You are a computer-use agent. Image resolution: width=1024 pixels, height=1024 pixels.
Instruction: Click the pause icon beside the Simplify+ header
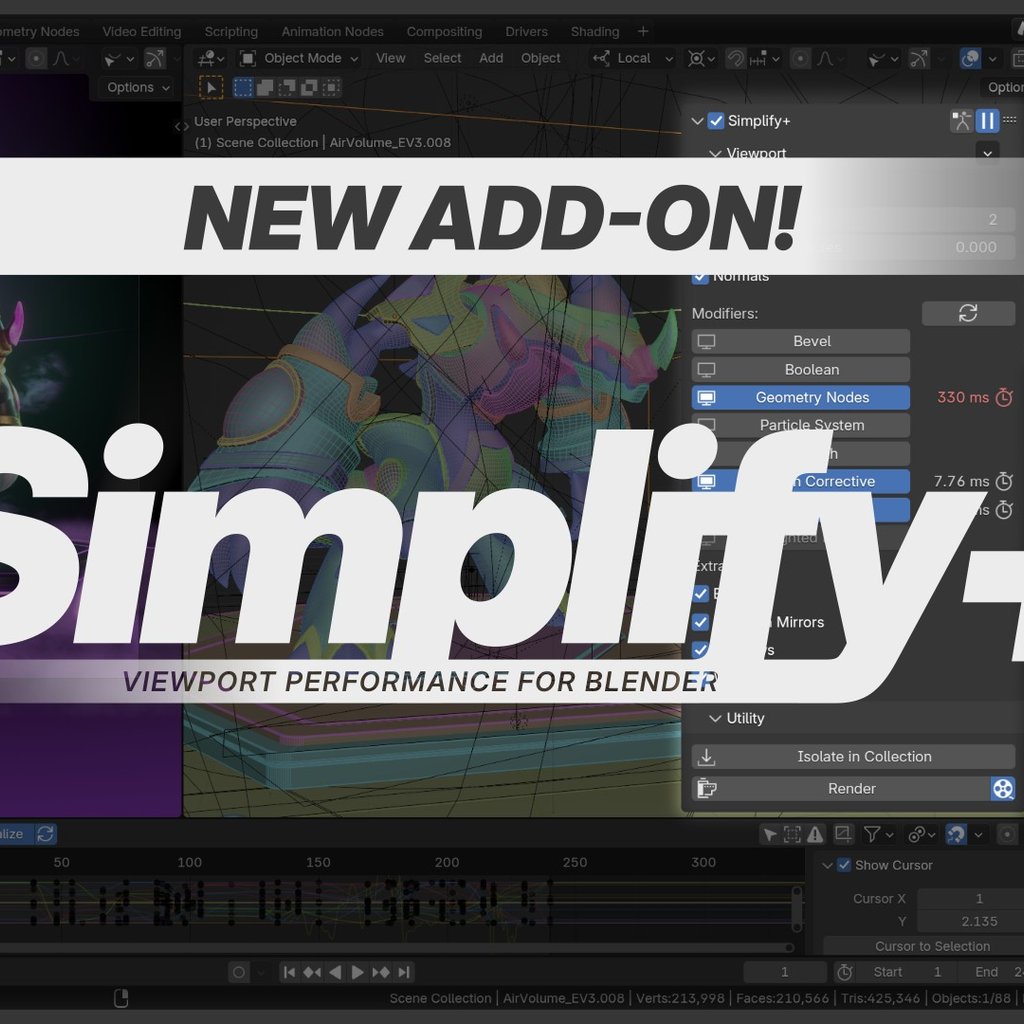(x=988, y=120)
